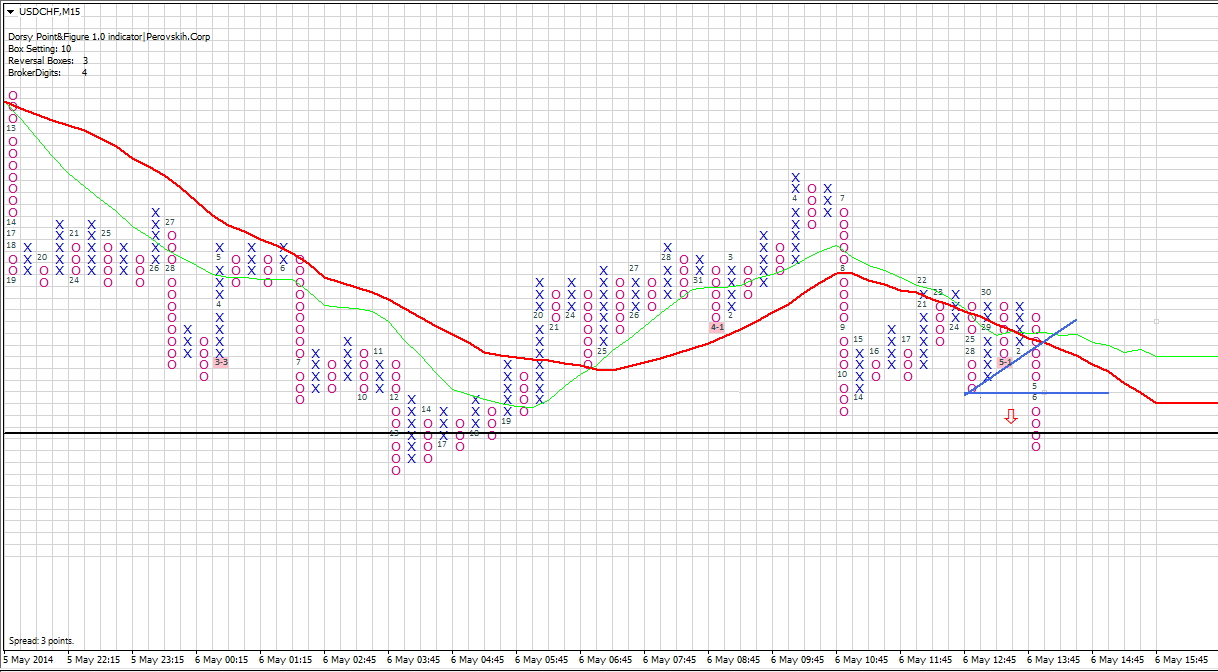Click the BrokerDigits: 4 text

tap(47, 72)
